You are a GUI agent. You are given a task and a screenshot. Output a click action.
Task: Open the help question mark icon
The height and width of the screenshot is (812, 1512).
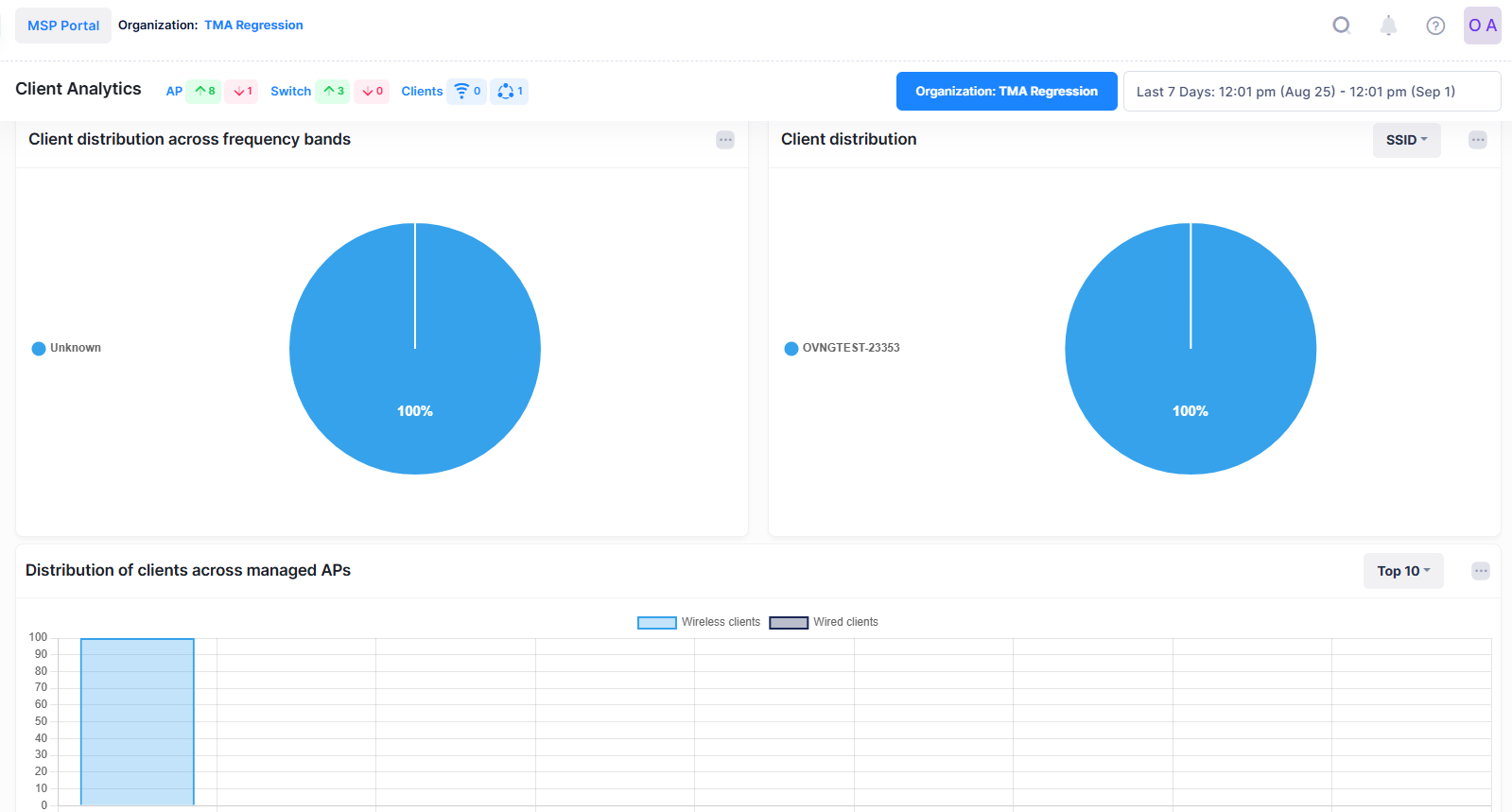1435,26
